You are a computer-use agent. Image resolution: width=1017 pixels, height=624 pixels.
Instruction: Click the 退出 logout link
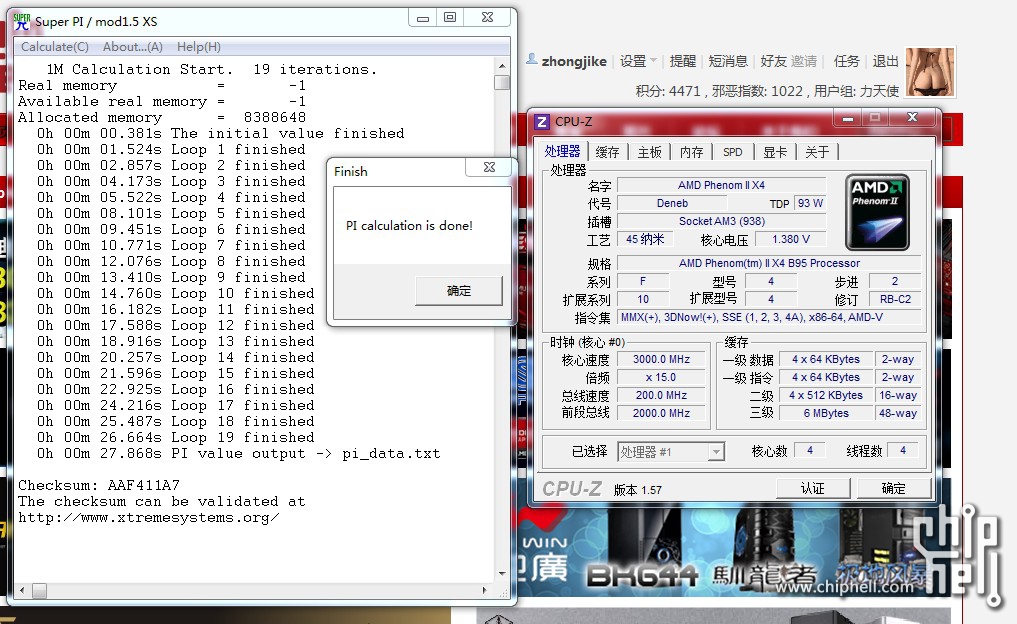pos(885,61)
